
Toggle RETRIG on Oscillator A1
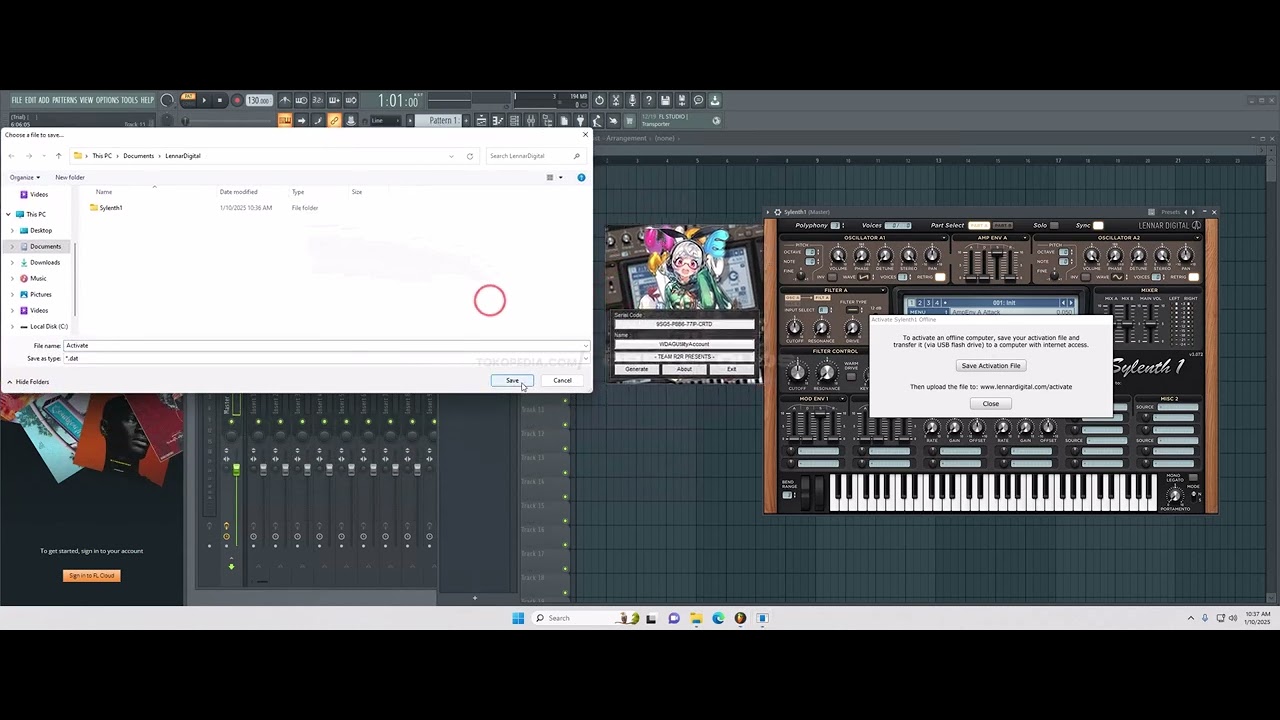coord(940,277)
